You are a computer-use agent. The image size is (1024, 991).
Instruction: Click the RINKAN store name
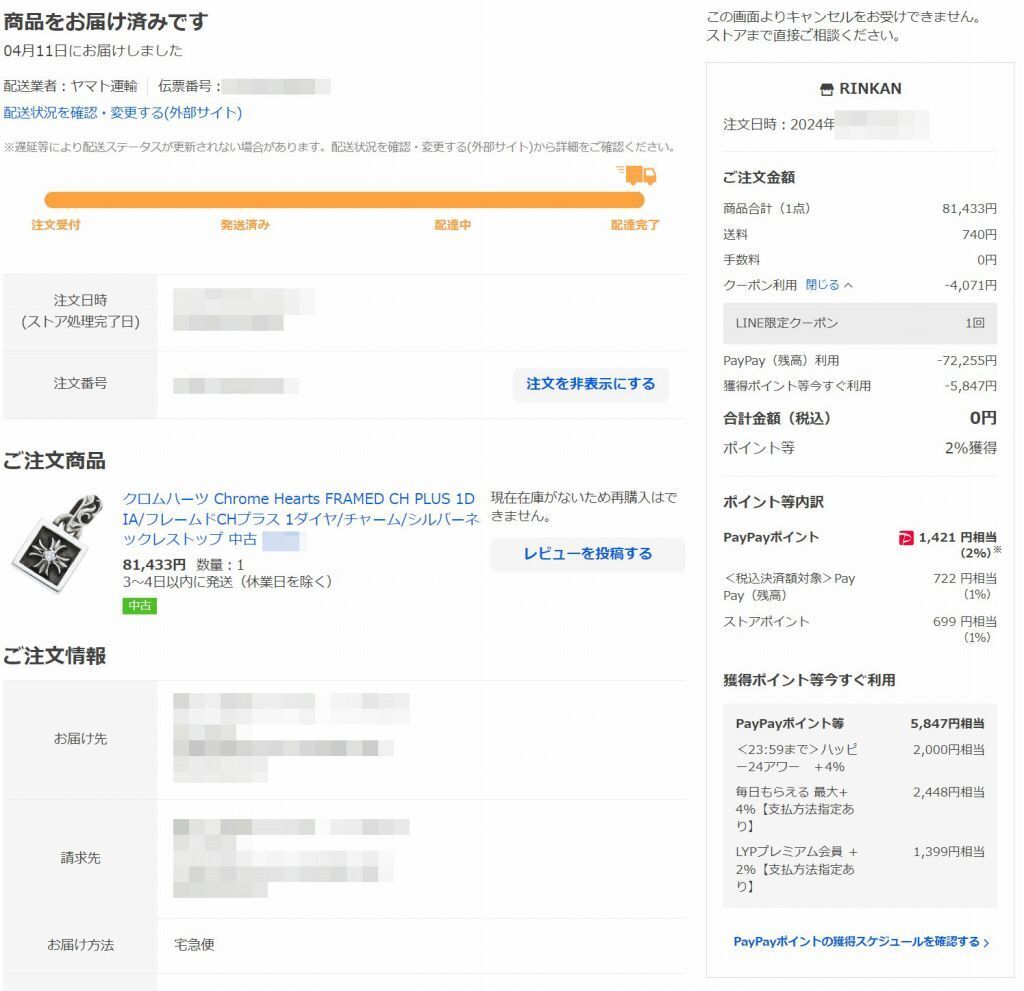[x=870, y=89]
